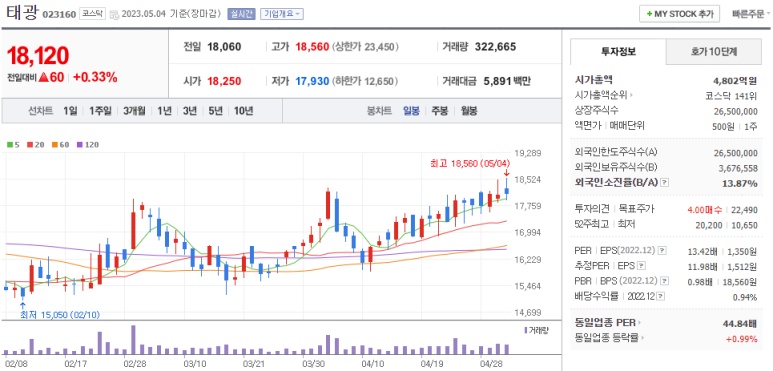Click the 저가 value 17,930
773x371 pixels.
tap(312, 81)
